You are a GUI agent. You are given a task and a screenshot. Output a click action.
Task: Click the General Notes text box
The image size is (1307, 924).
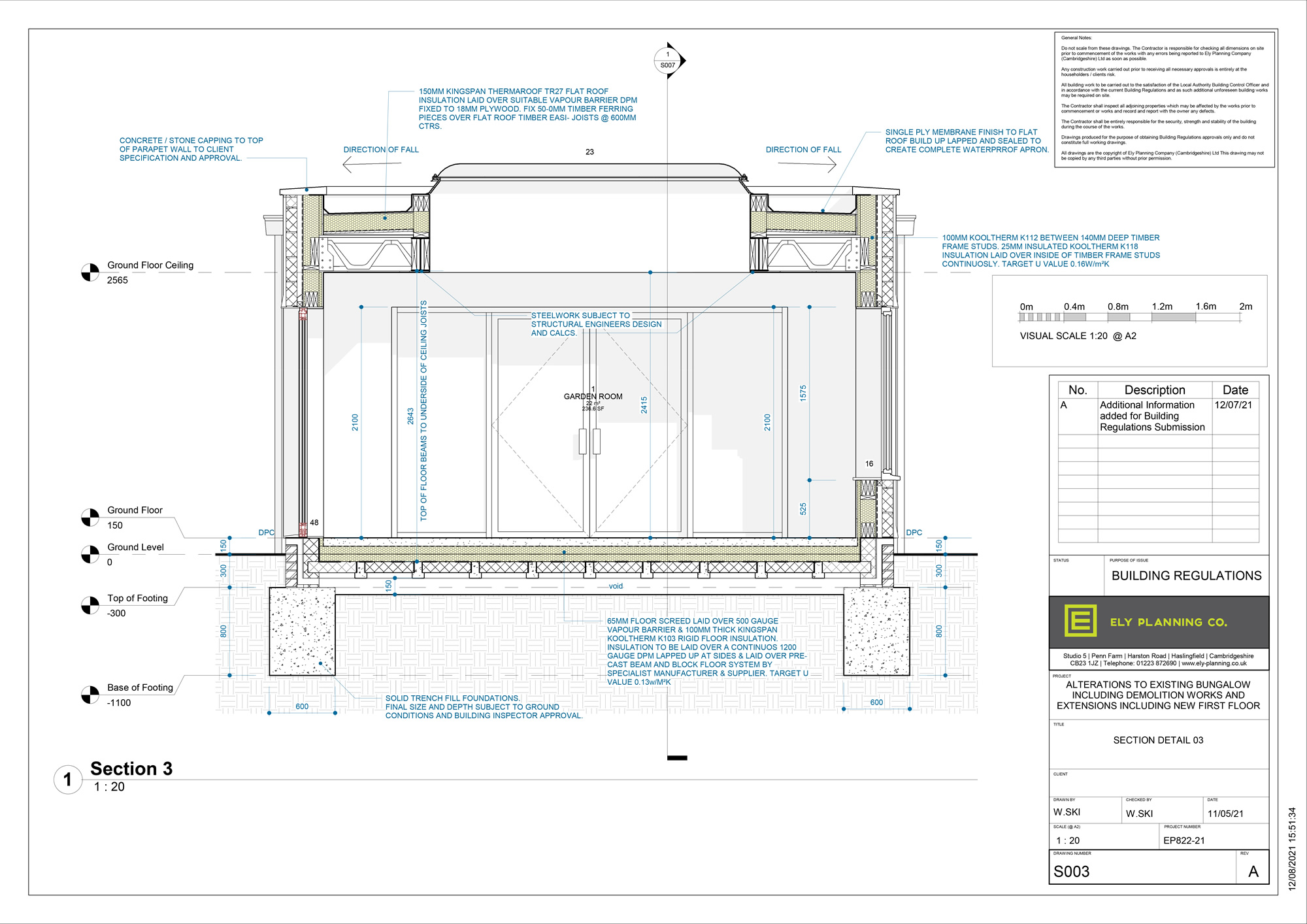click(x=1164, y=98)
